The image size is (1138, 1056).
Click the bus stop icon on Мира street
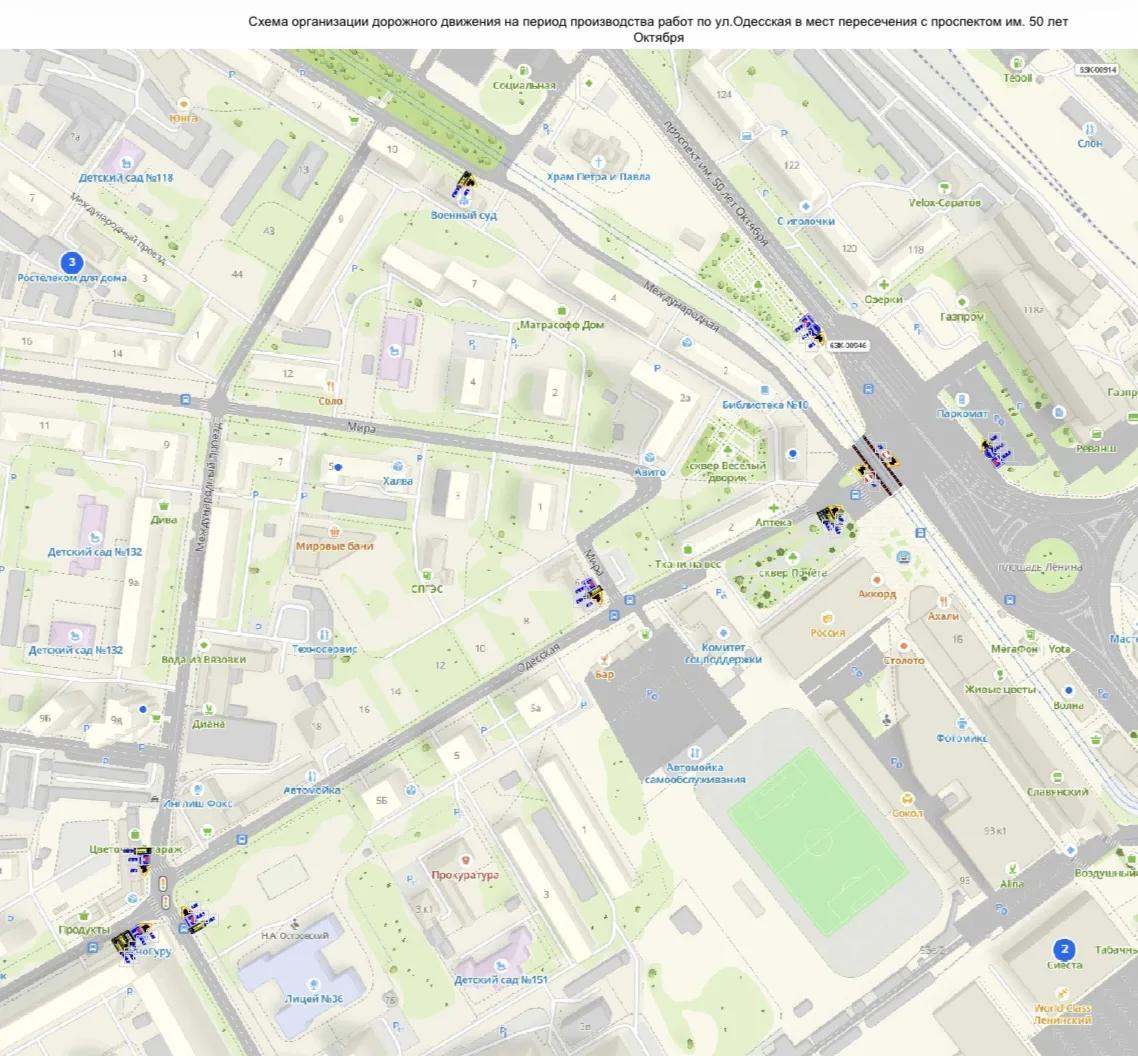pos(185,399)
